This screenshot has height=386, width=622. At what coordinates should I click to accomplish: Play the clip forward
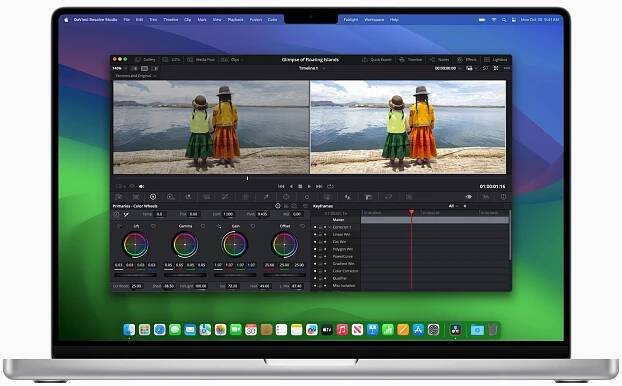coord(309,186)
